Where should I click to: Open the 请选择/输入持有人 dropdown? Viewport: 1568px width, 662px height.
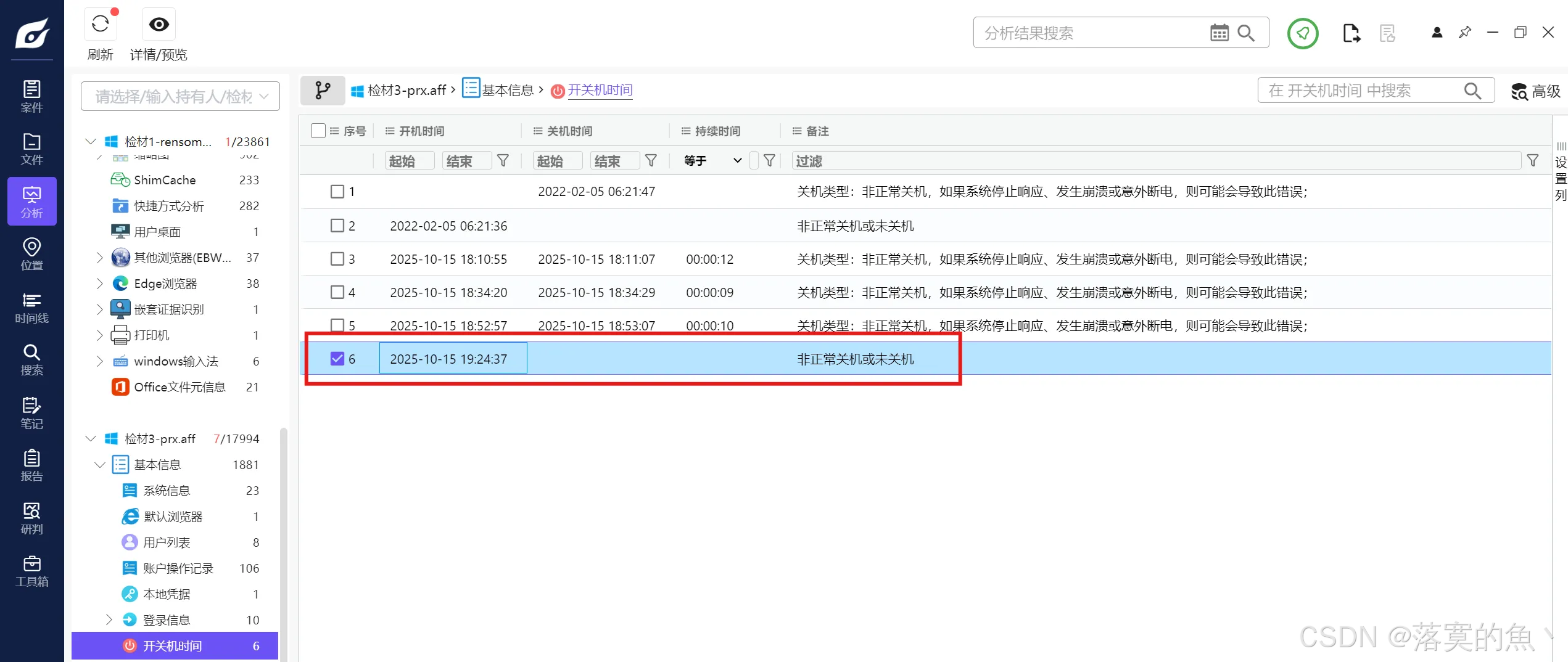(180, 96)
